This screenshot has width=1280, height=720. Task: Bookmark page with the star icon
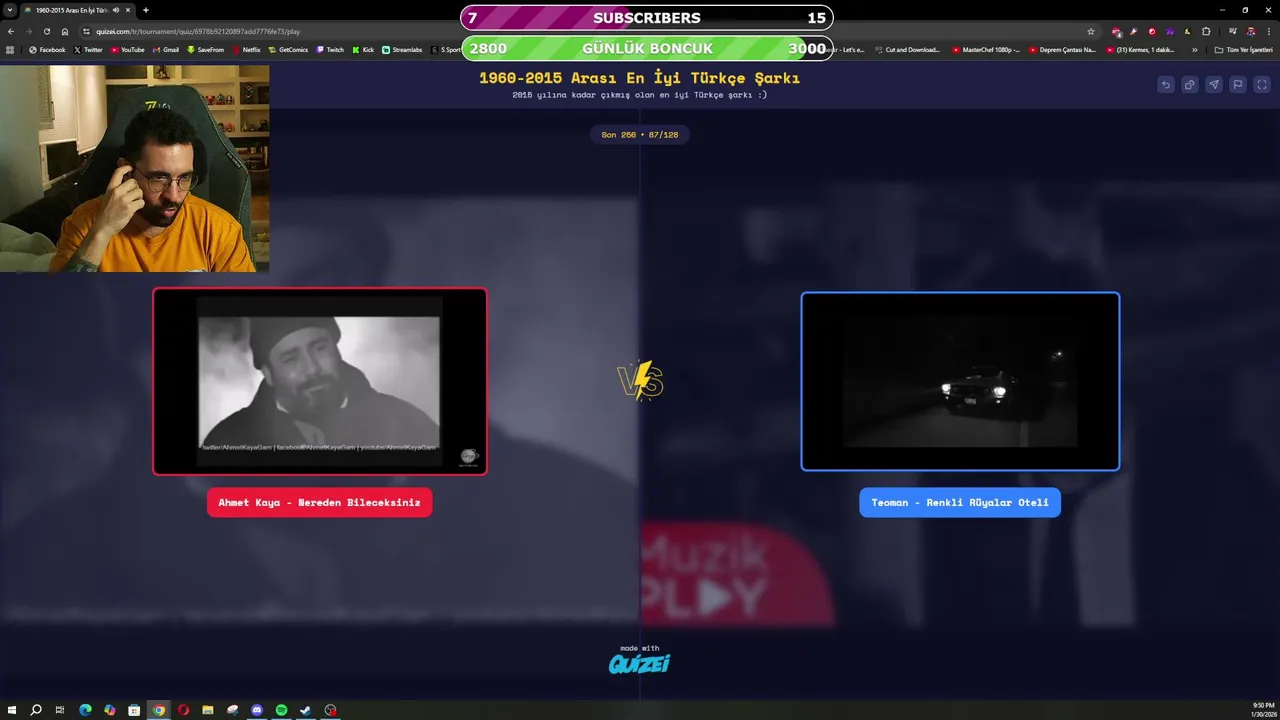(x=1091, y=31)
